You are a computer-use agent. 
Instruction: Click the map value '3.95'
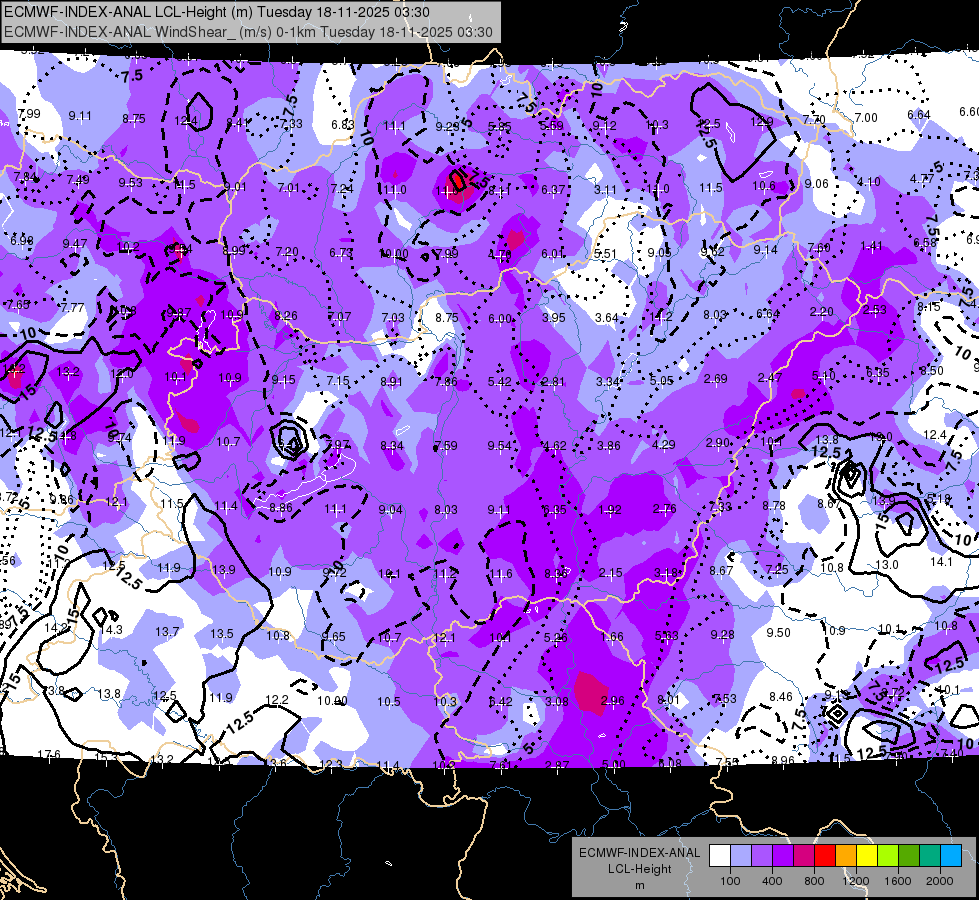pyautogui.click(x=553, y=318)
